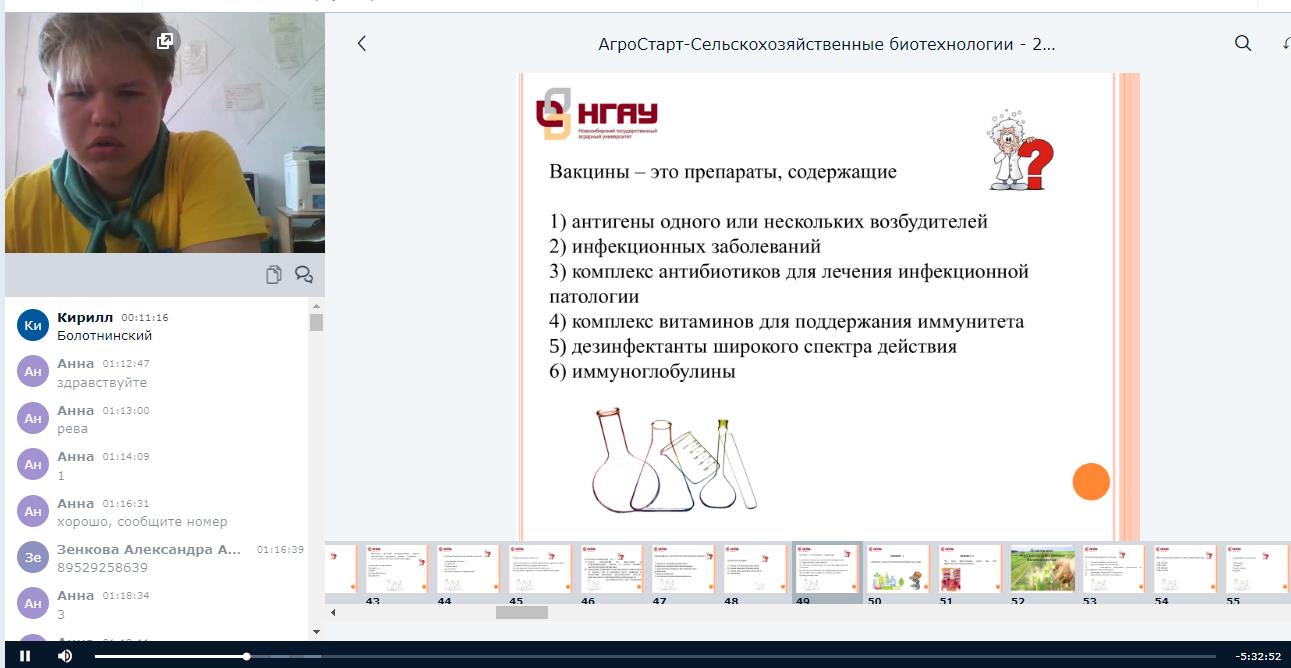Click the АгроСтарт presentation title

pyautogui.click(x=826, y=44)
